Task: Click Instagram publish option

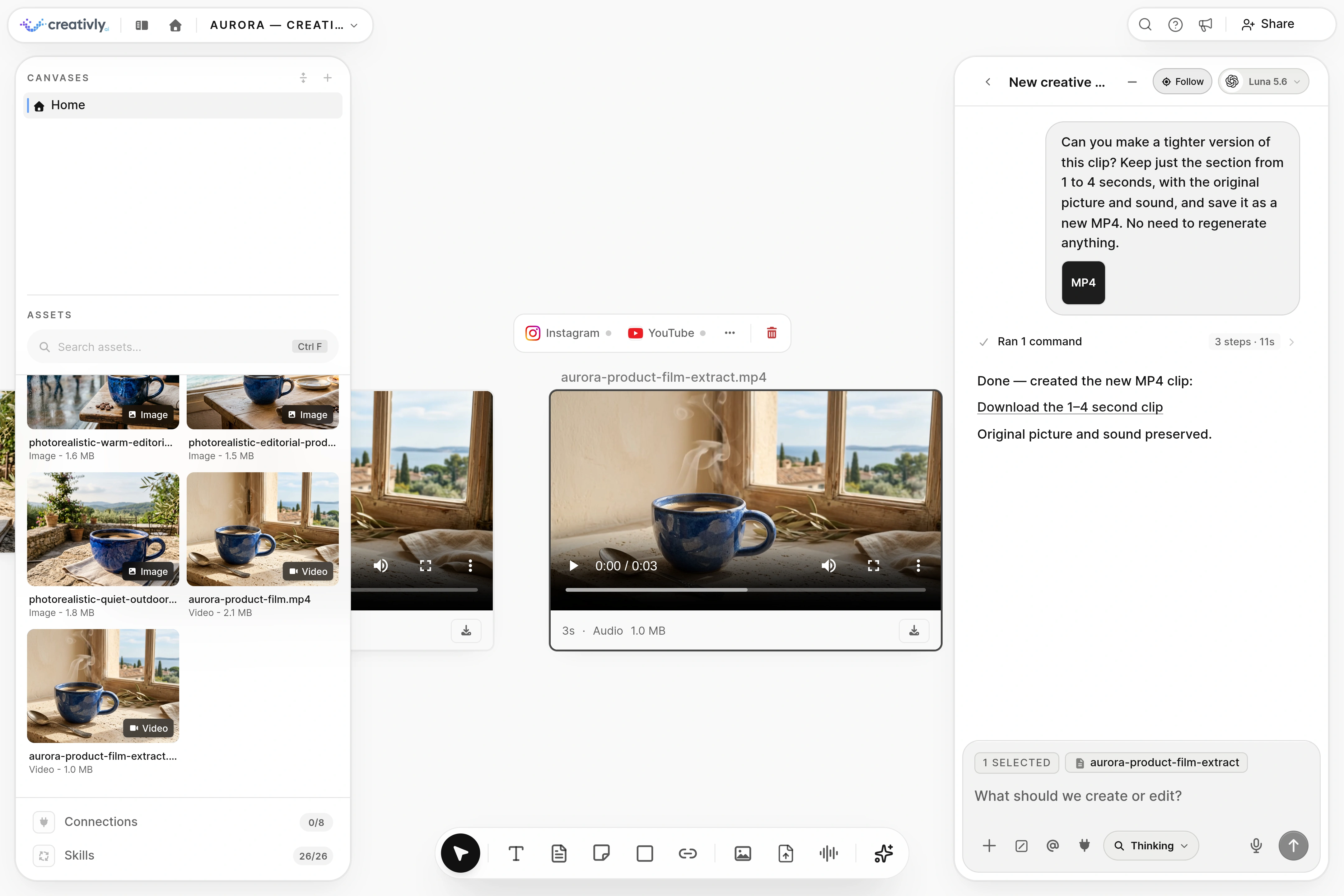Action: (568, 333)
